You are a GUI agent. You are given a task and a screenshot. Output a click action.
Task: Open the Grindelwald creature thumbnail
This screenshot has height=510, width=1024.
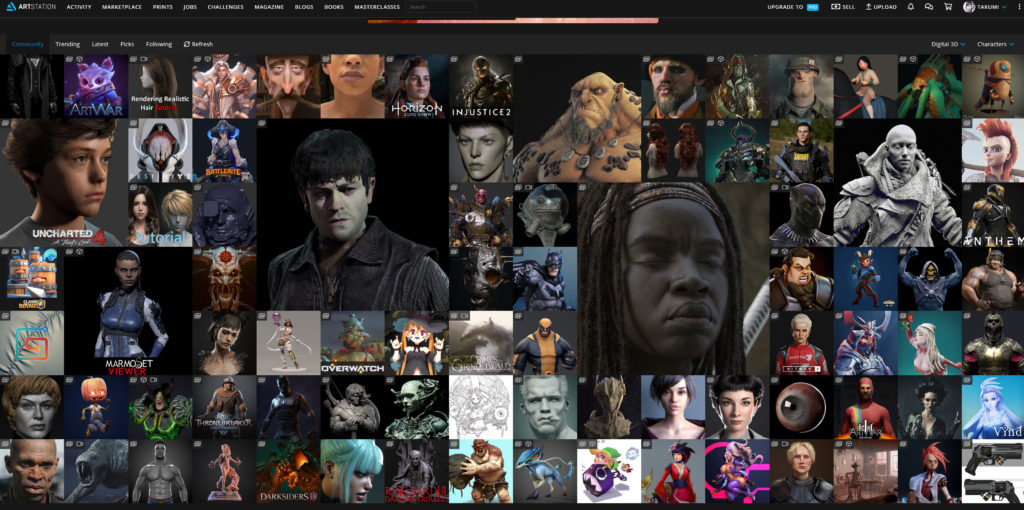click(481, 342)
